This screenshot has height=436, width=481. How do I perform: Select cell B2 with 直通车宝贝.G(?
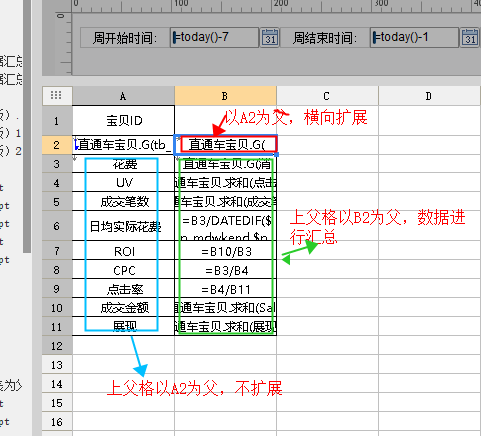(226, 145)
